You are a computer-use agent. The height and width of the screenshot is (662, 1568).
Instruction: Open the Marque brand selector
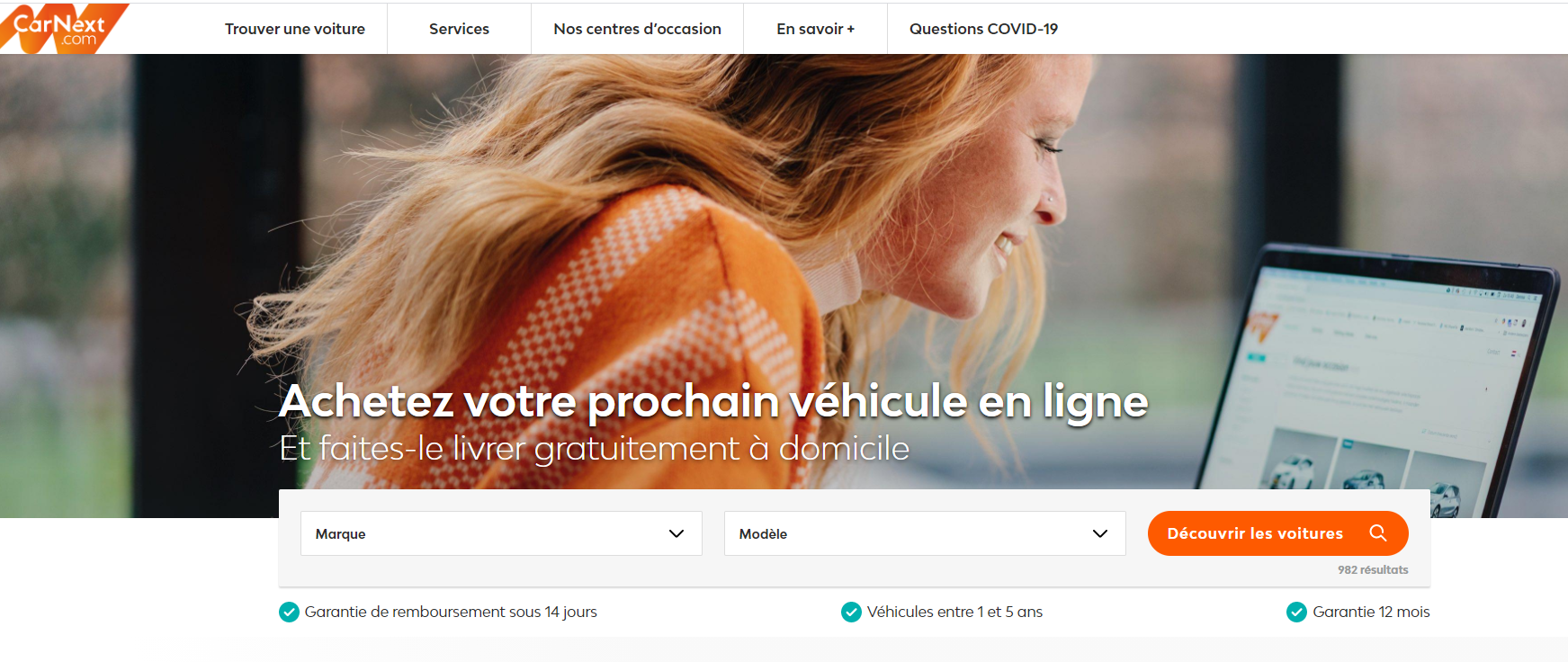point(501,533)
